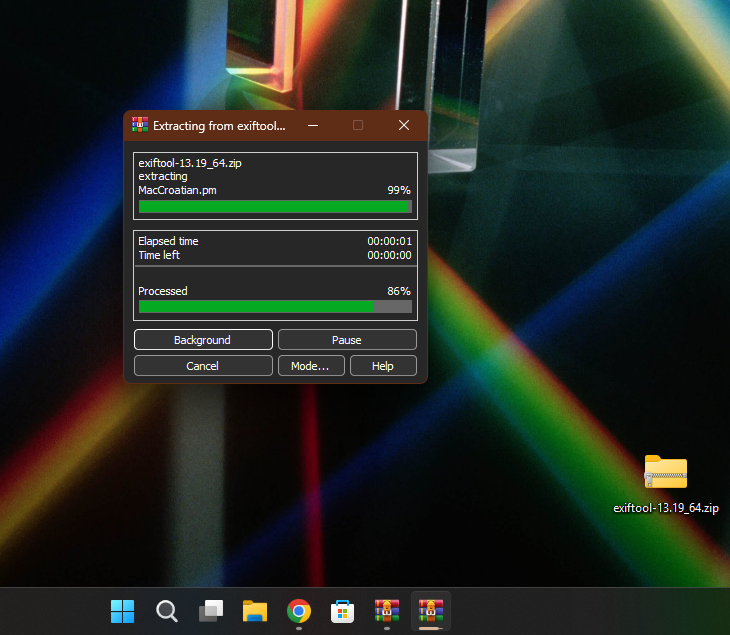The width and height of the screenshot is (730, 635).
Task: Send the extraction to Background
Action: pos(203,340)
